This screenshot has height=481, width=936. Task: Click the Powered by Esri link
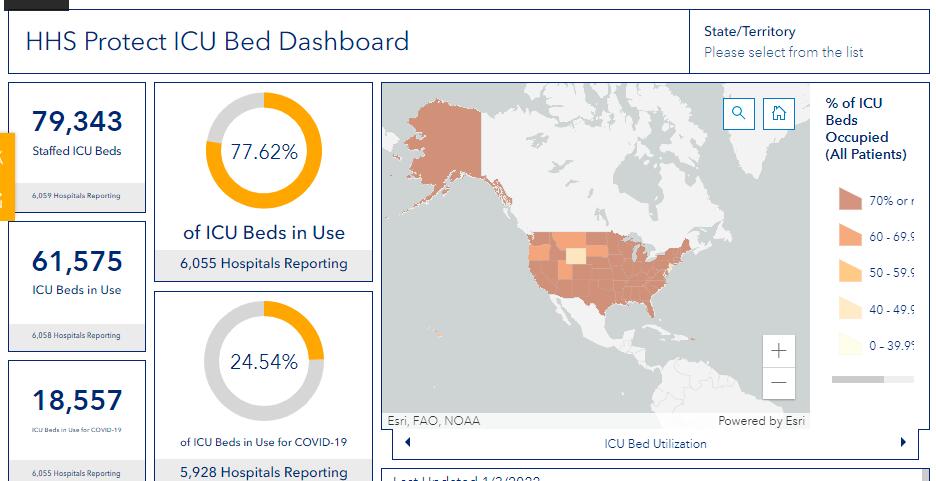(x=761, y=421)
